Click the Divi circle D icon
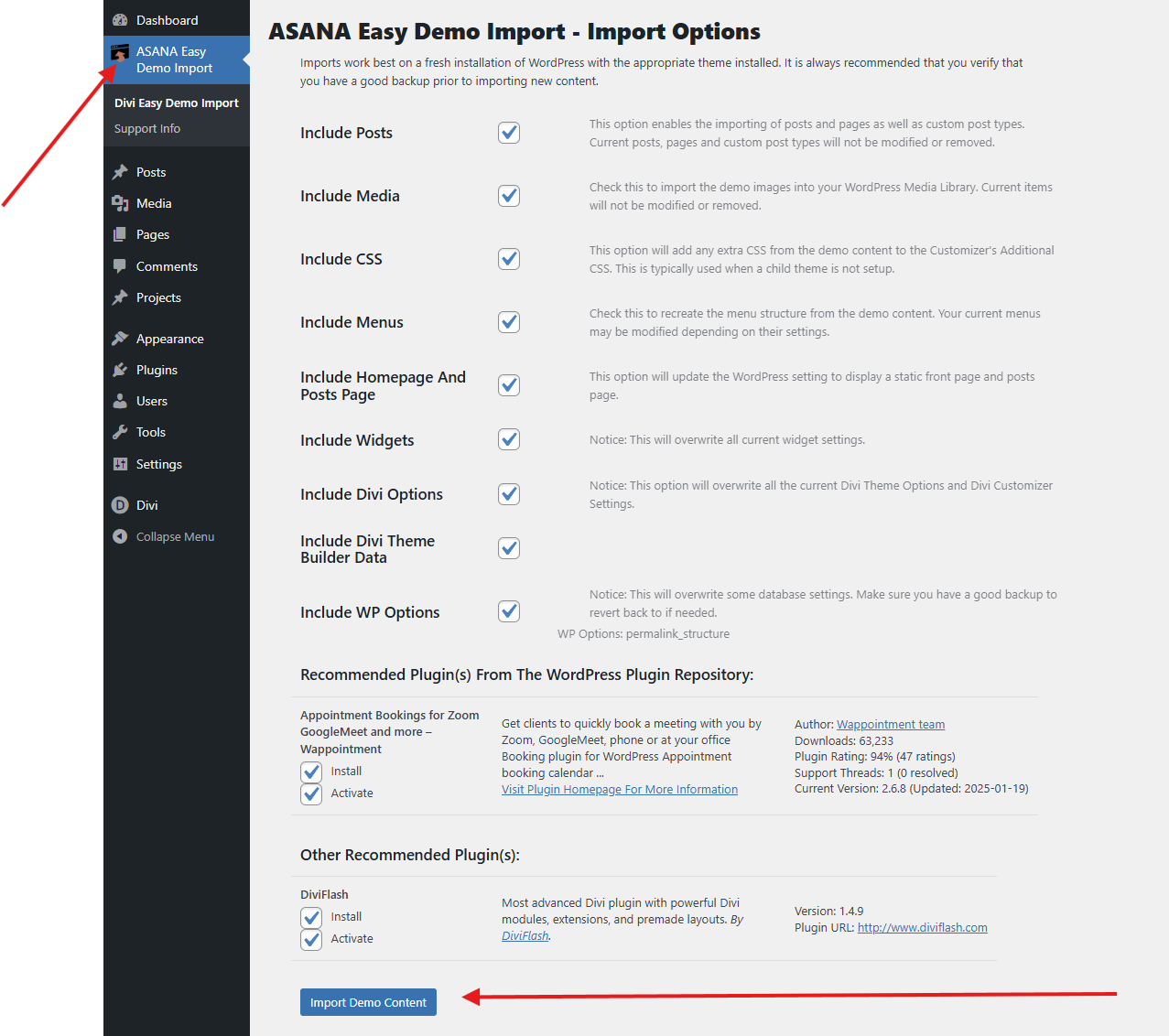 [x=120, y=505]
